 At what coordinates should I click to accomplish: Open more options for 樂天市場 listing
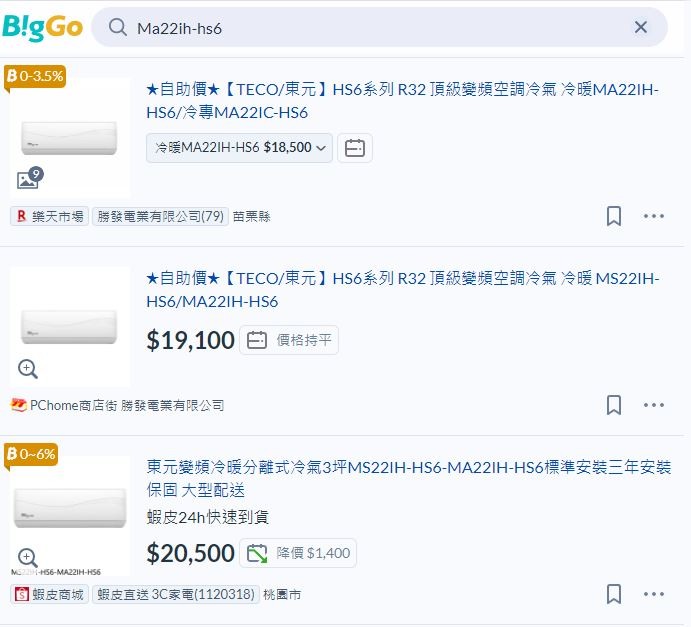click(x=654, y=216)
